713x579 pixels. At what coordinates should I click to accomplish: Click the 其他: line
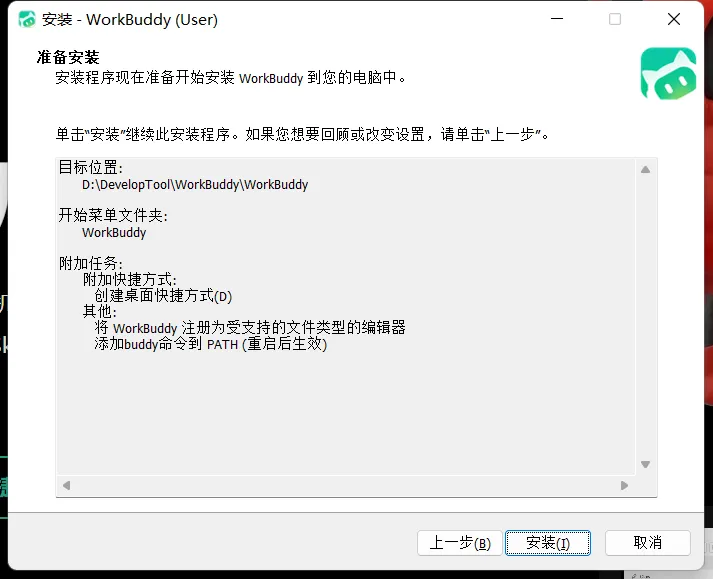point(100,312)
